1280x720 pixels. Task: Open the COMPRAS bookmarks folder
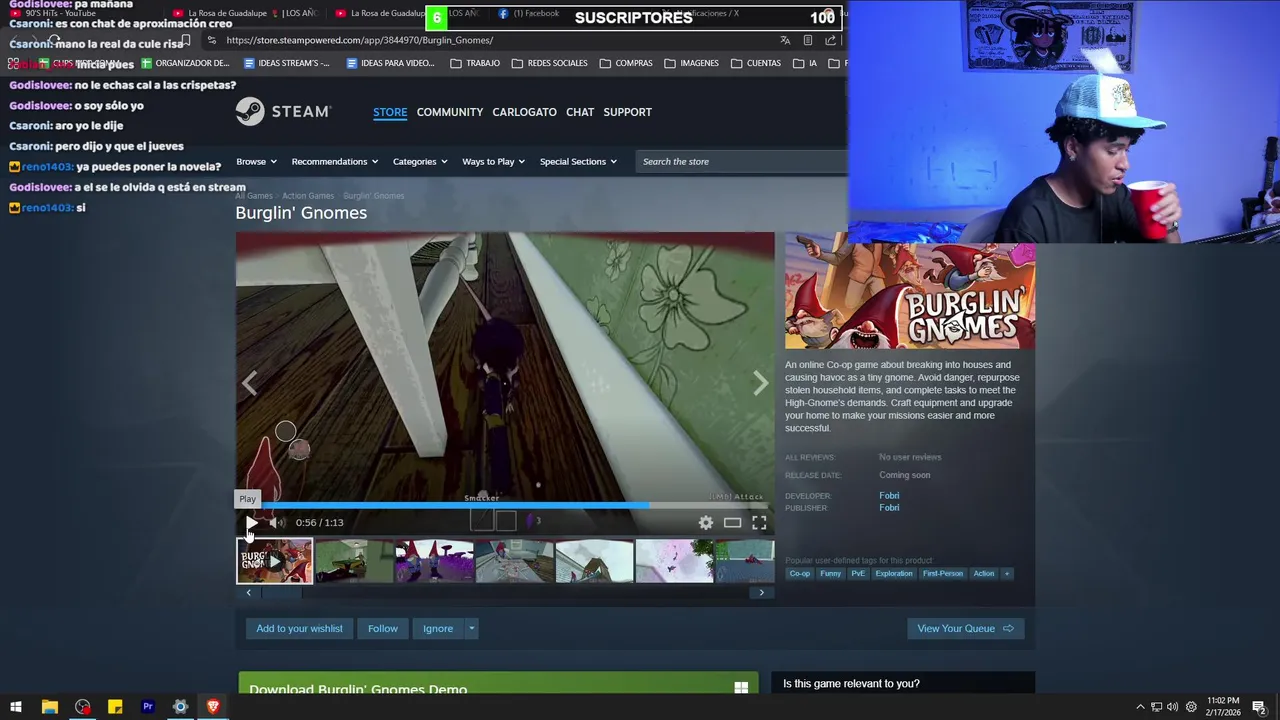coord(626,63)
